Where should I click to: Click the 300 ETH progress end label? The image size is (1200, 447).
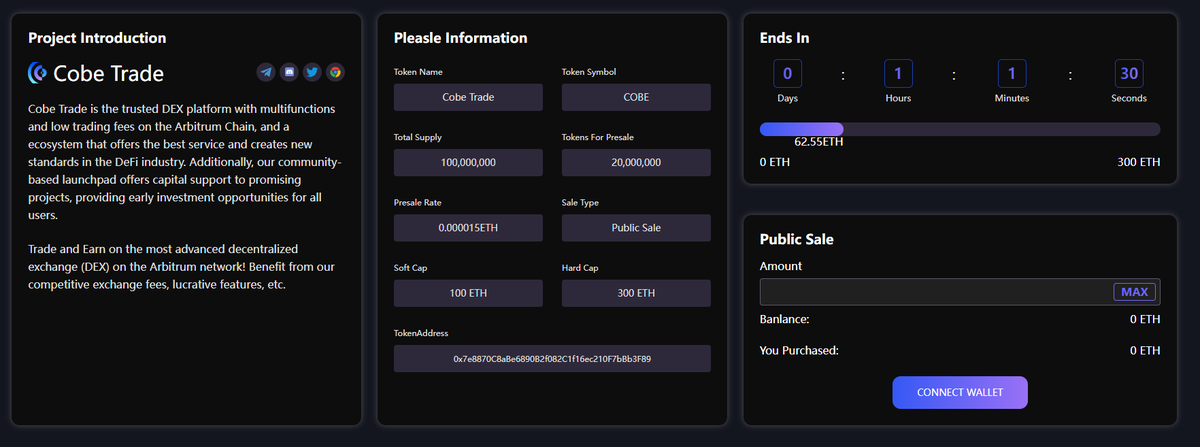[1139, 162]
